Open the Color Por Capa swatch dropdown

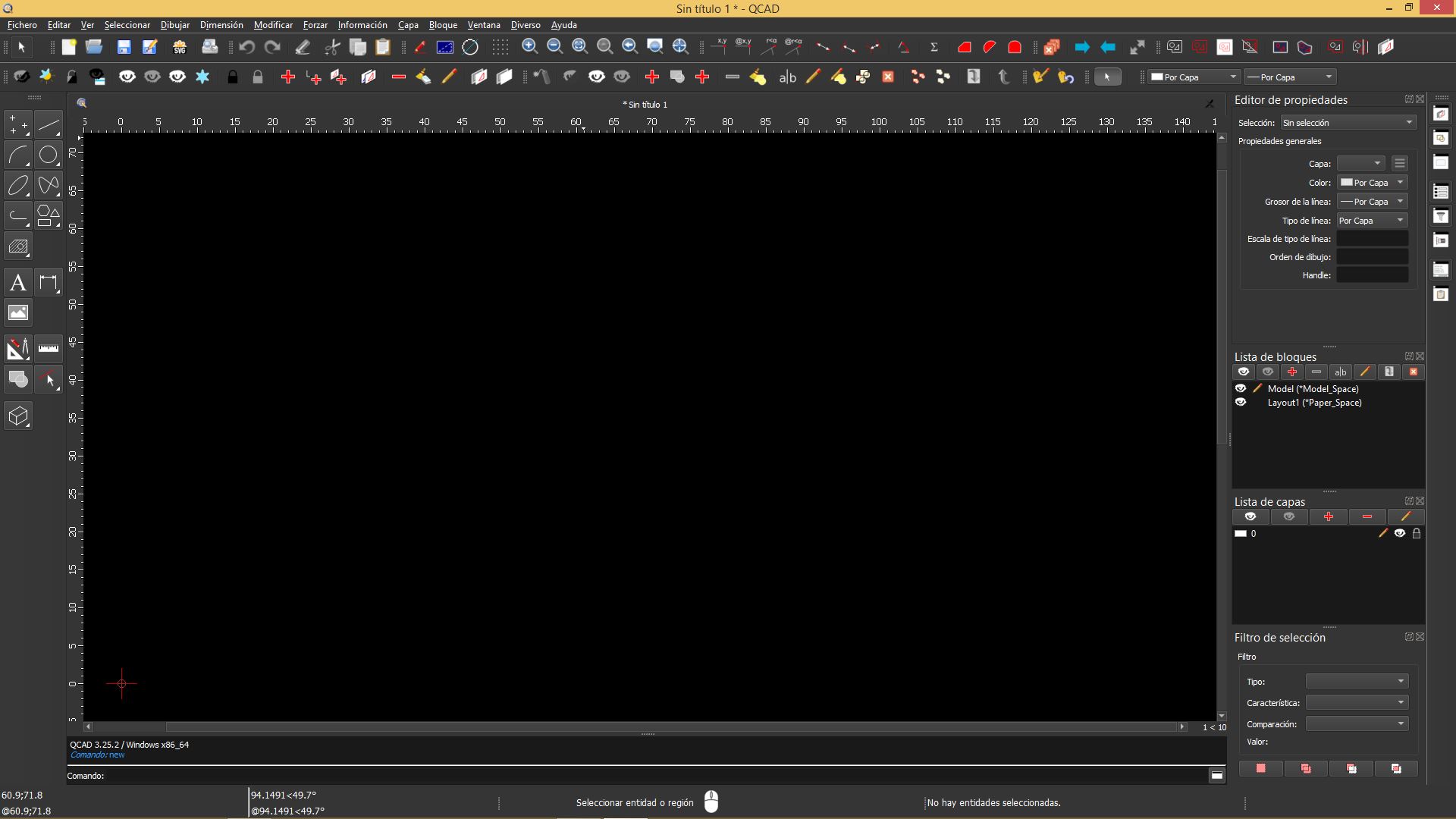point(1372,183)
